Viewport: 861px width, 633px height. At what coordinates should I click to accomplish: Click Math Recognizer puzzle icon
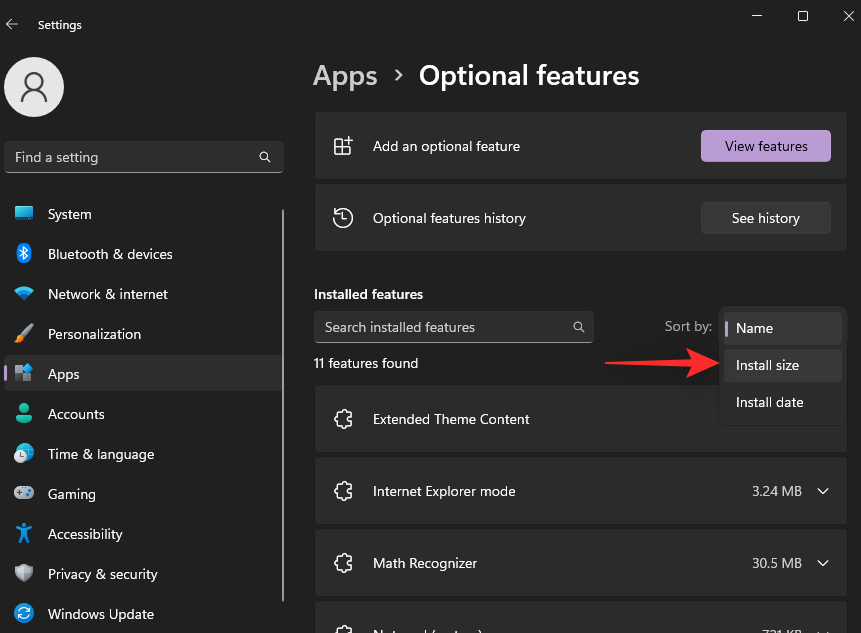point(343,563)
